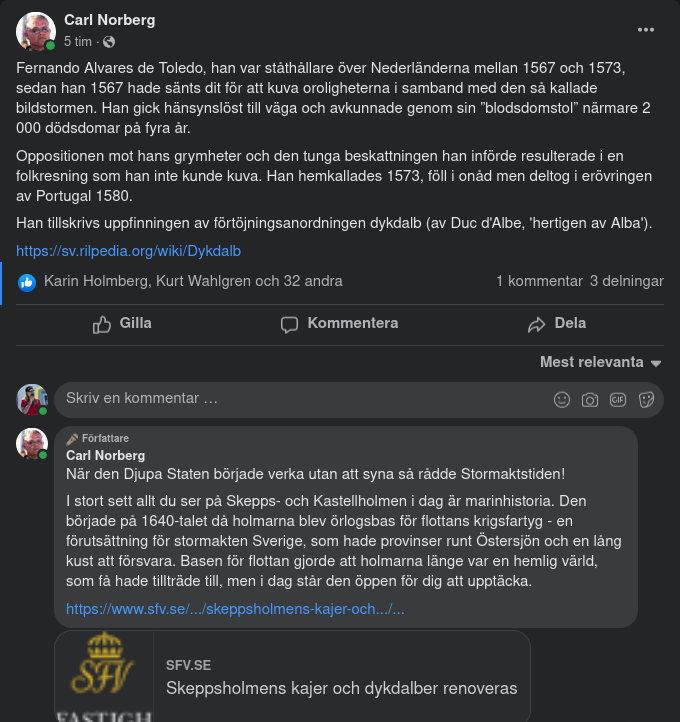Click the public globe audience icon

pyautogui.click(x=109, y=42)
